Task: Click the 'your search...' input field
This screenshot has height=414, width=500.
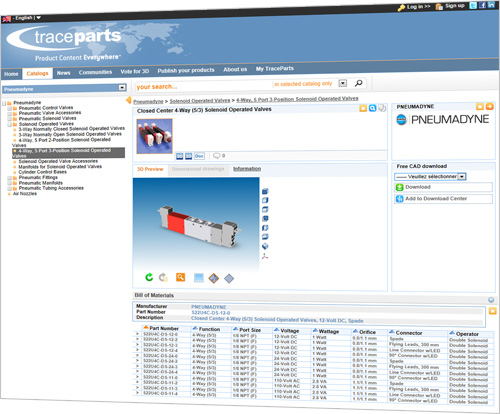Action: [x=203, y=86]
